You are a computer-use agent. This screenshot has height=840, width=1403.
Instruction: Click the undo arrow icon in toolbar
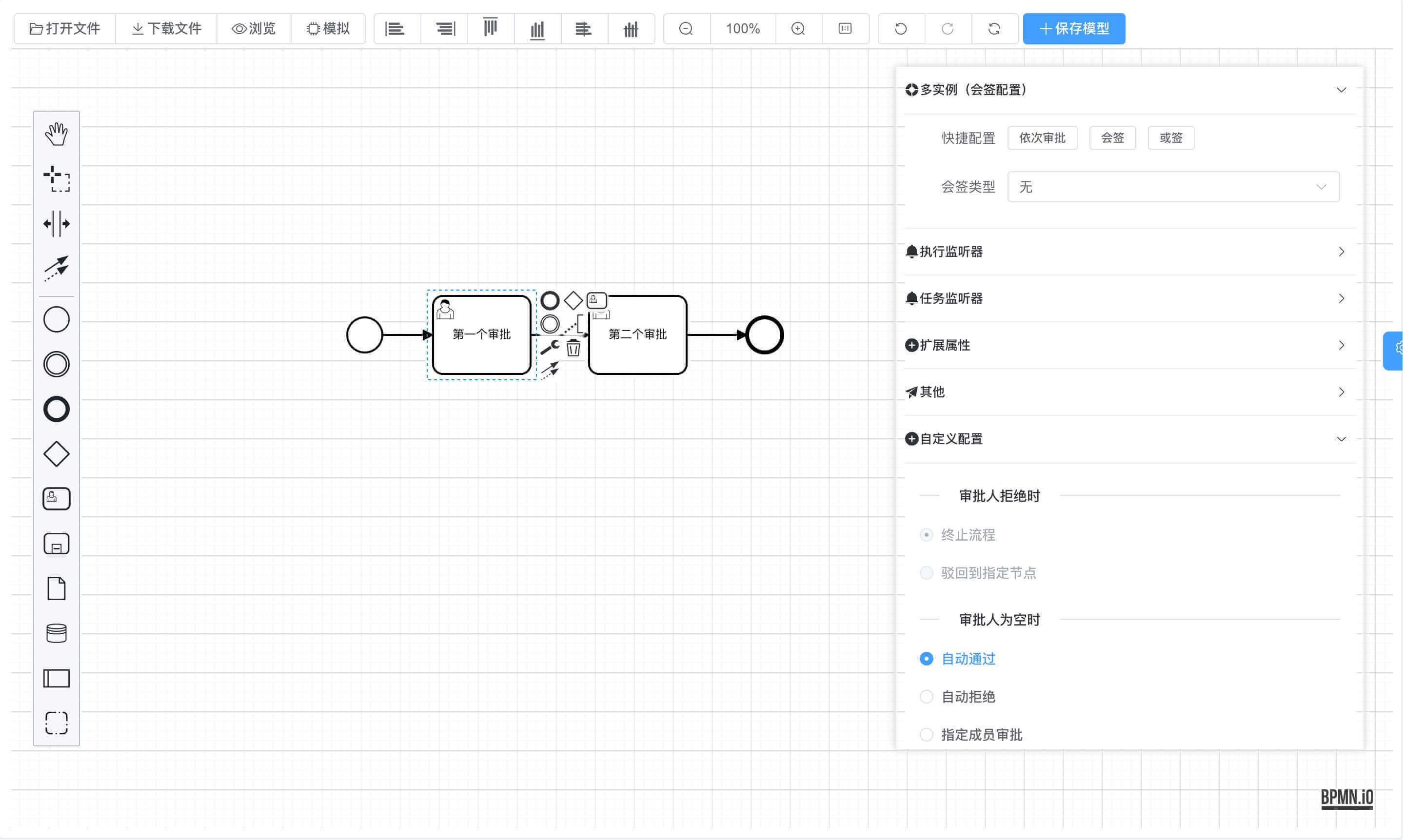click(x=901, y=28)
